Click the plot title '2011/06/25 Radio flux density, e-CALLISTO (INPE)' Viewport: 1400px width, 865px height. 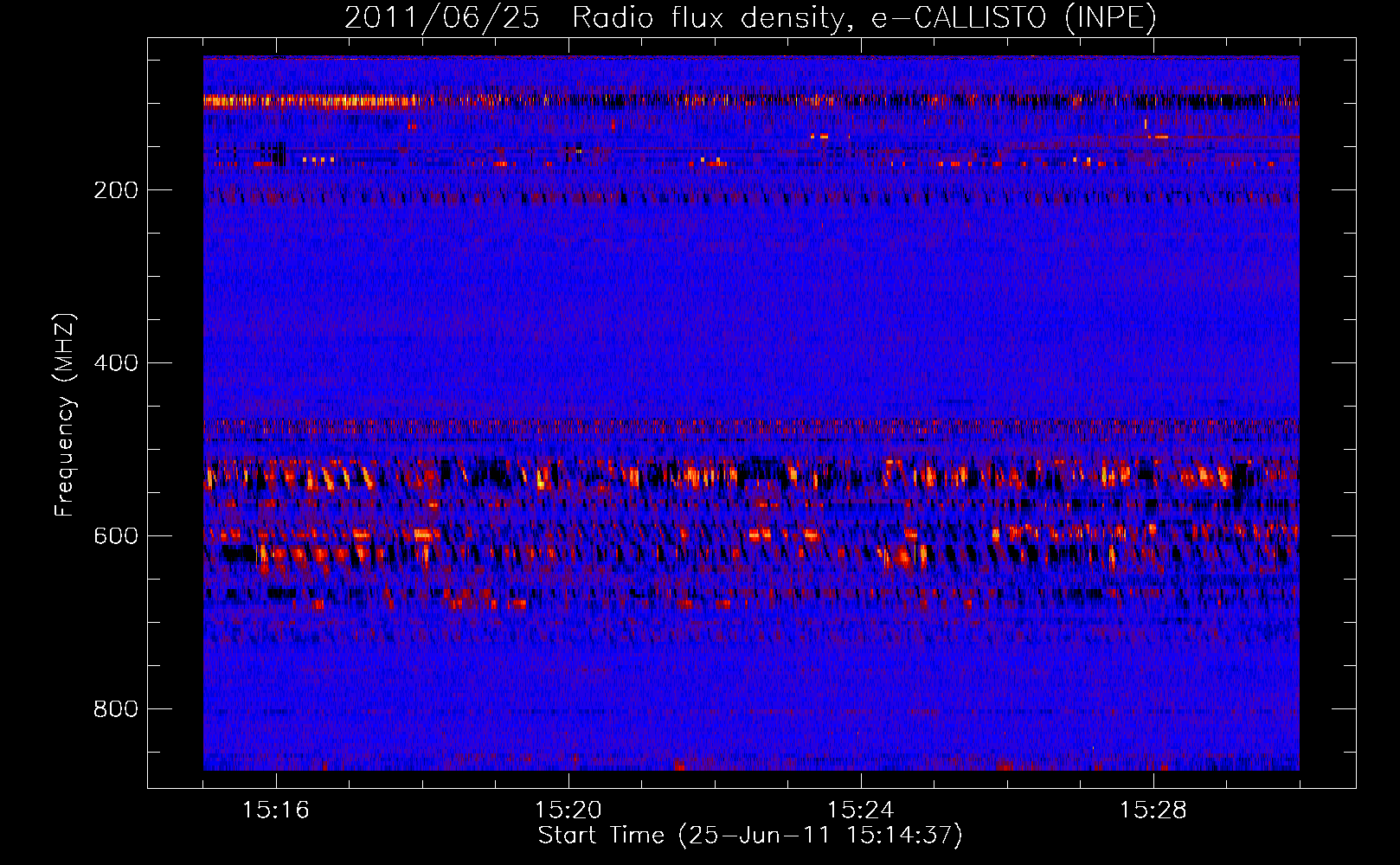[750, 17]
